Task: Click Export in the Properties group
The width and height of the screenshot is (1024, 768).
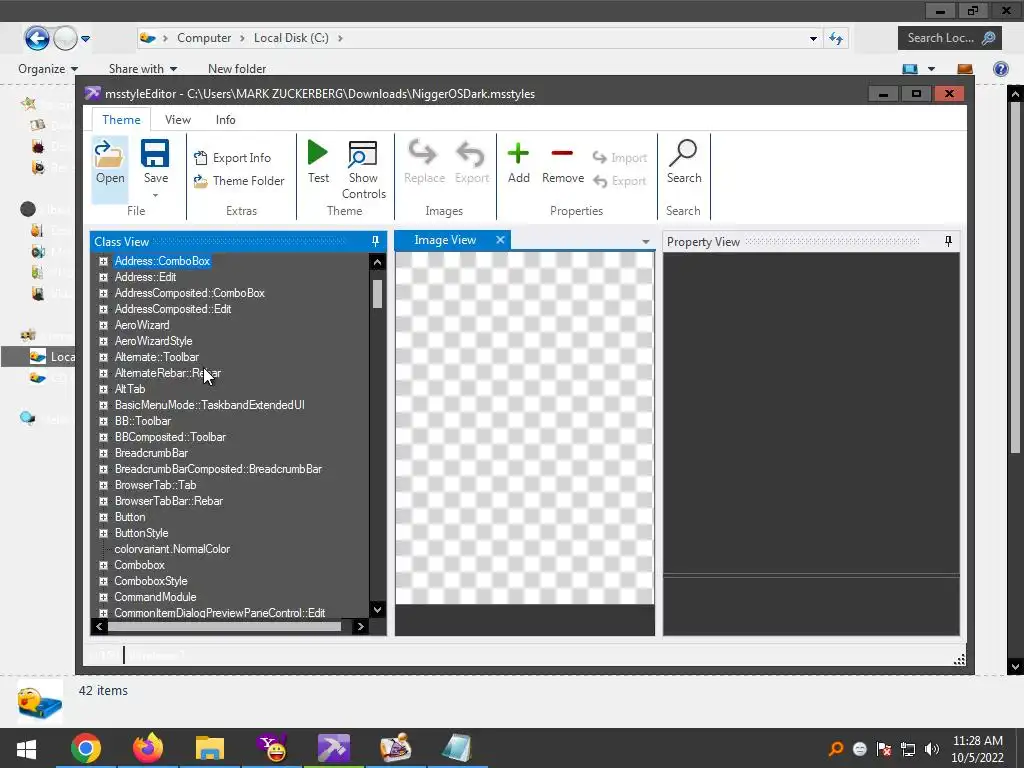Action: point(620,181)
